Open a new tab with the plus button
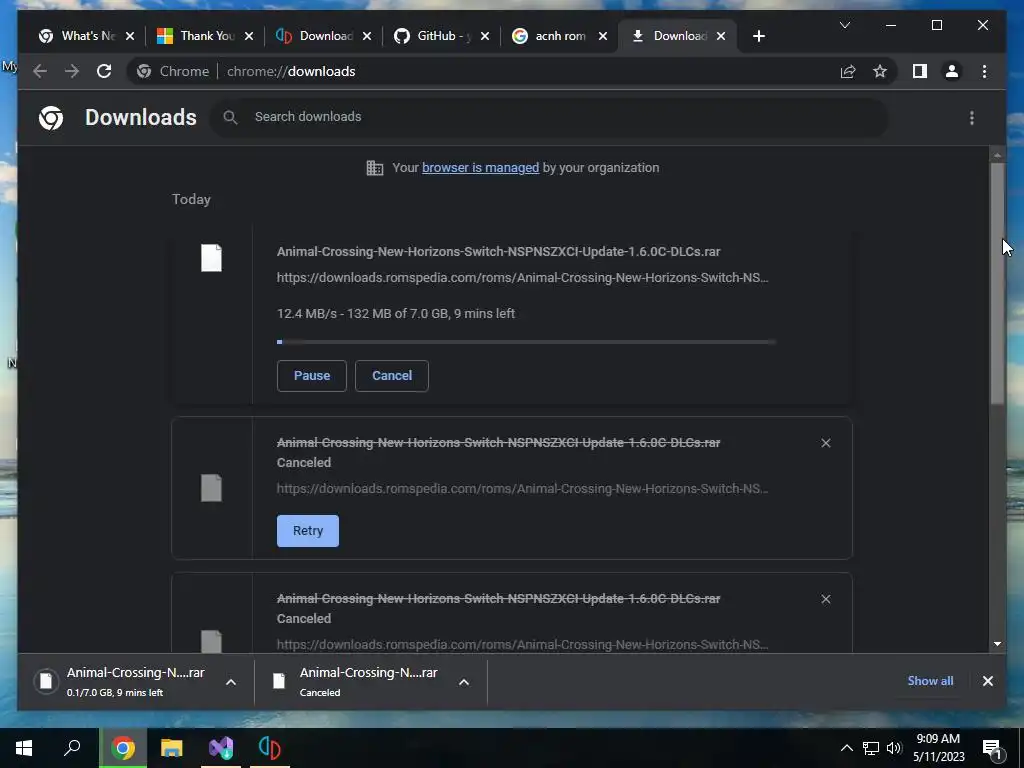The width and height of the screenshot is (1024, 768). coord(758,37)
